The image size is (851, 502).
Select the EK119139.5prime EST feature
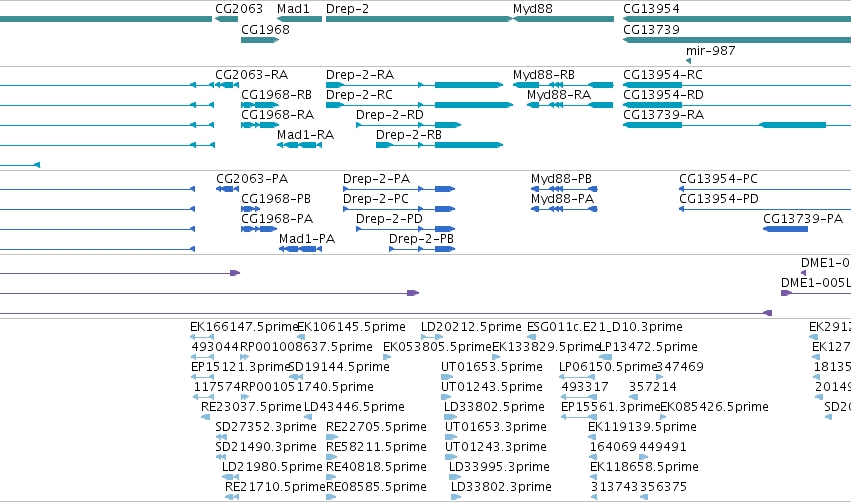pyautogui.click(x=593, y=437)
